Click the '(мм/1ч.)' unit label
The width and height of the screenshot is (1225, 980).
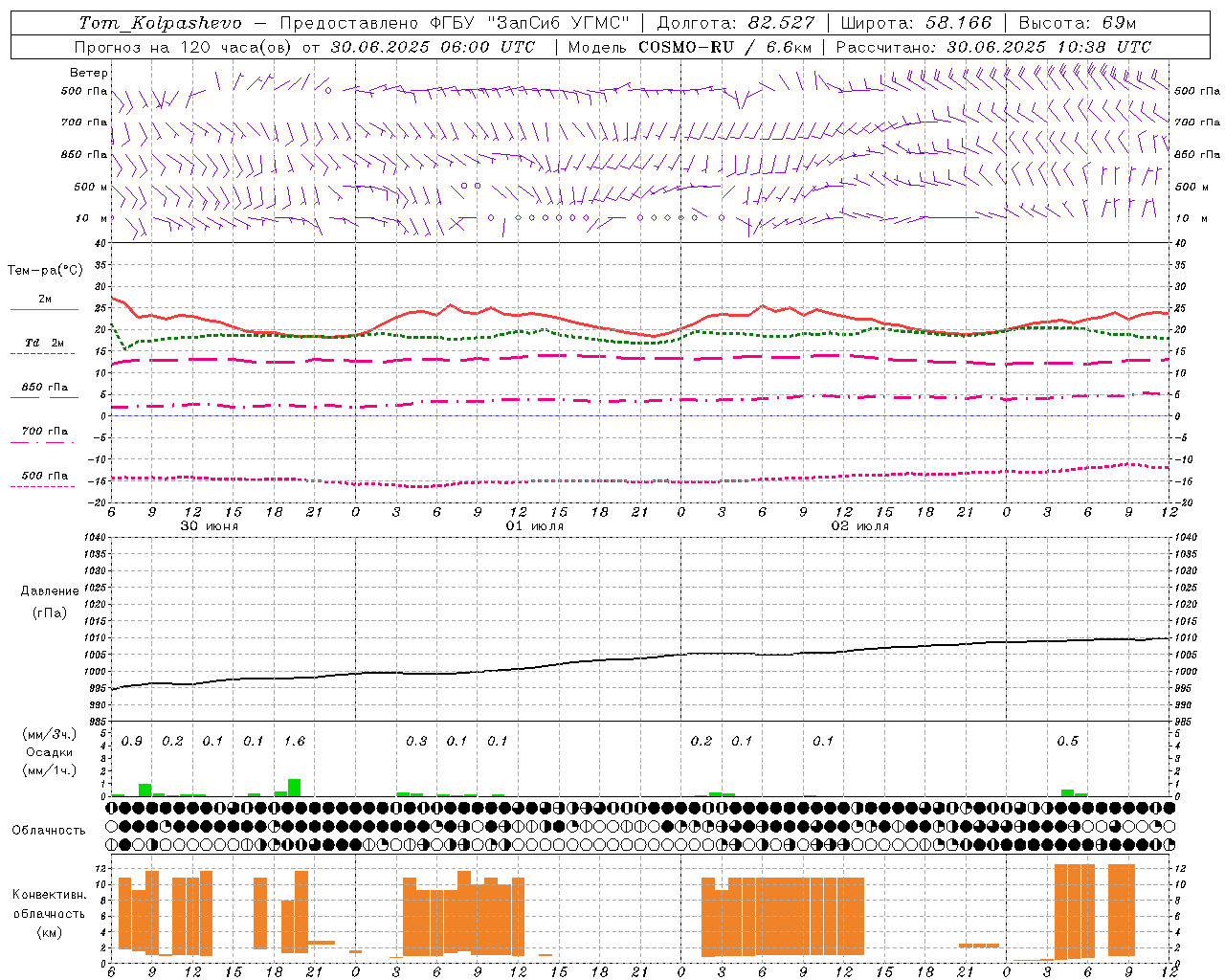pyautogui.click(x=50, y=770)
